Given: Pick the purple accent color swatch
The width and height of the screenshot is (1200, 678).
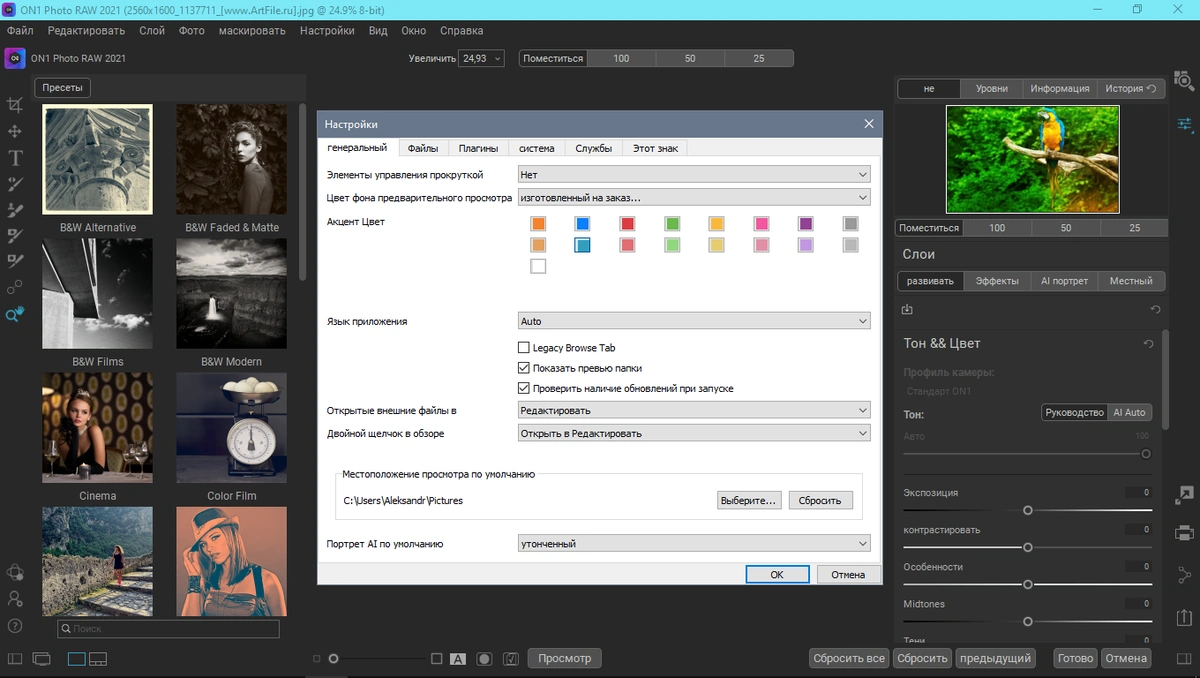Looking at the screenshot, I should click(x=806, y=224).
